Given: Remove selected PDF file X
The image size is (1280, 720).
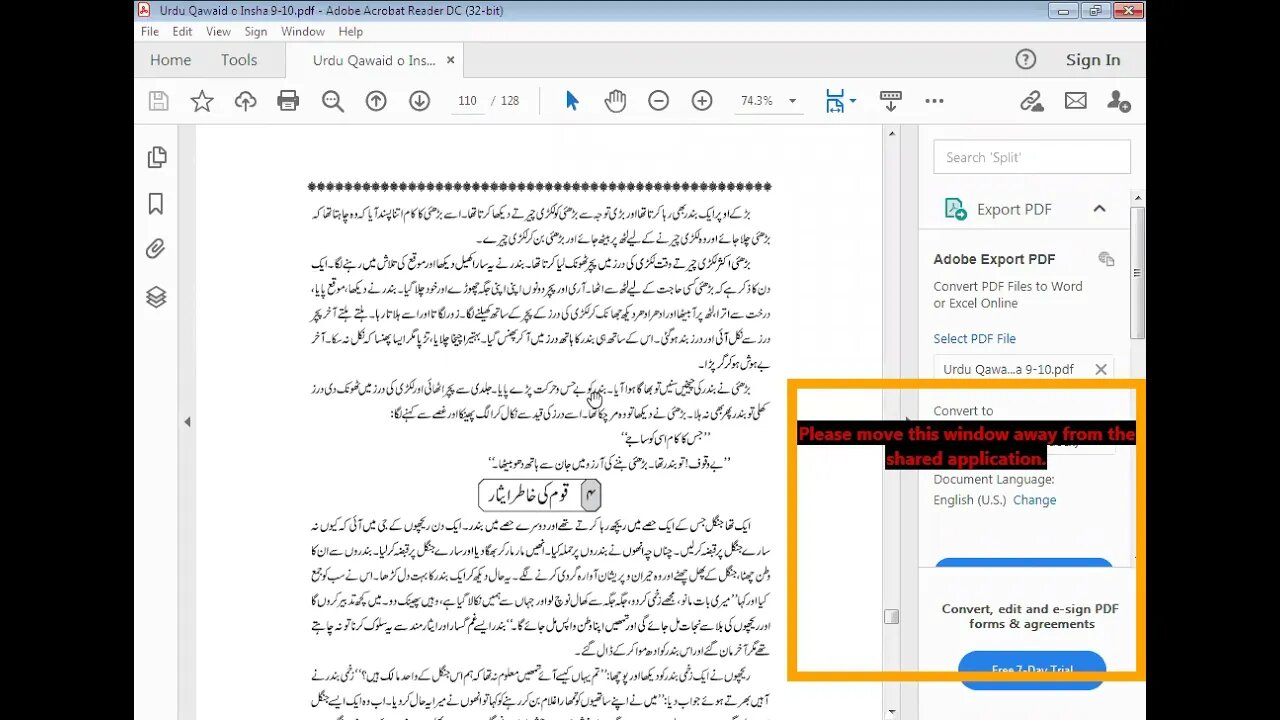Looking at the screenshot, I should click(1101, 369).
